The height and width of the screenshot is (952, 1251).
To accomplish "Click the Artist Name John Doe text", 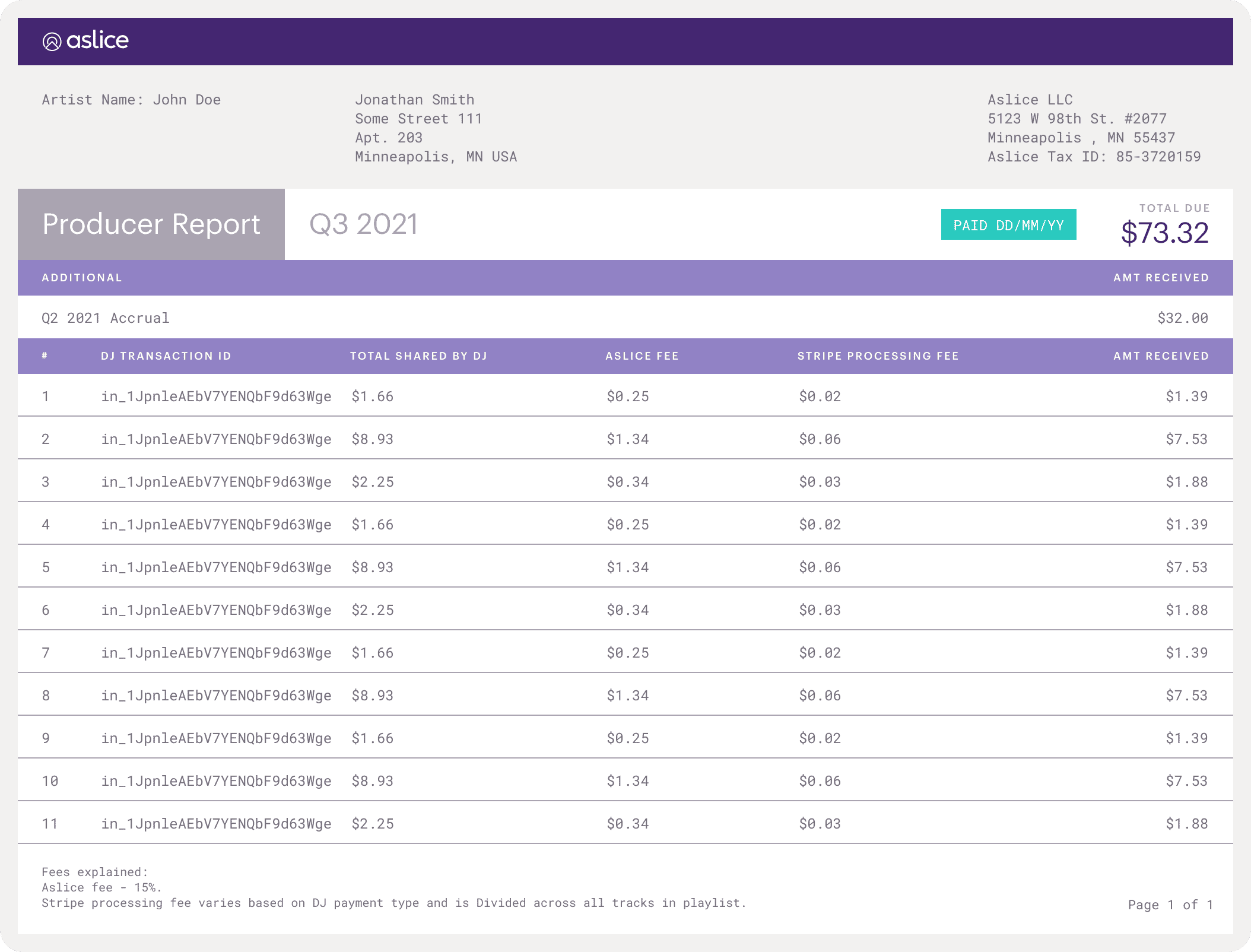I will 131,100.
